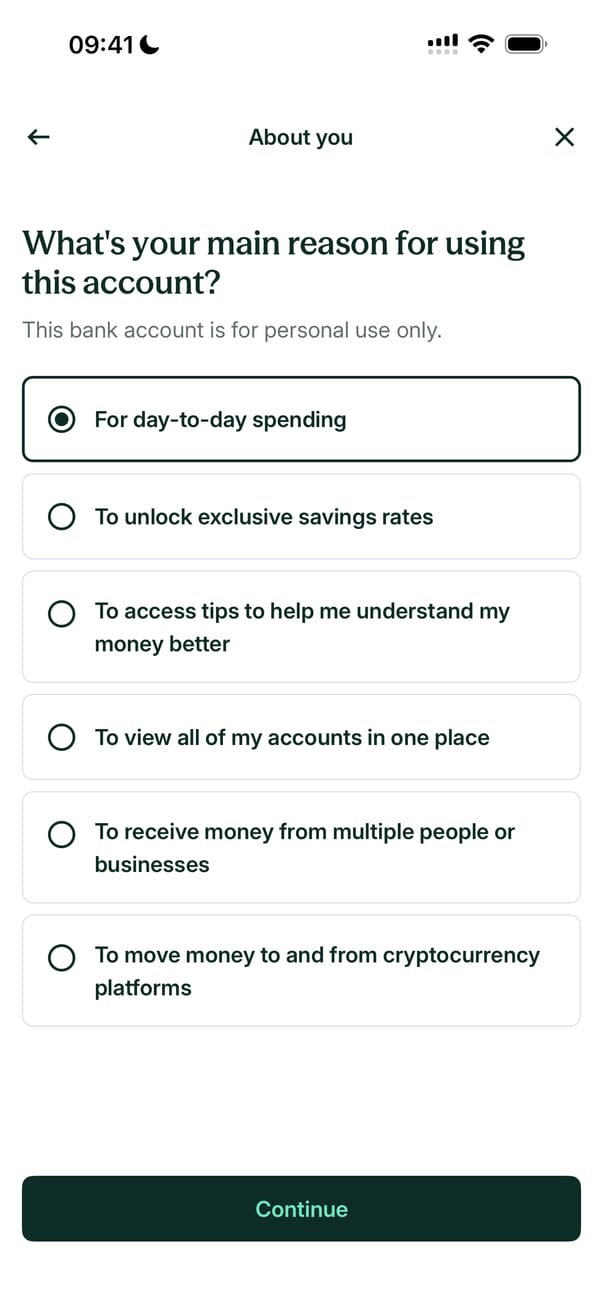Choose the exclusive savings rates radio button
The width and height of the screenshot is (603, 1310).
pyautogui.click(x=62, y=517)
